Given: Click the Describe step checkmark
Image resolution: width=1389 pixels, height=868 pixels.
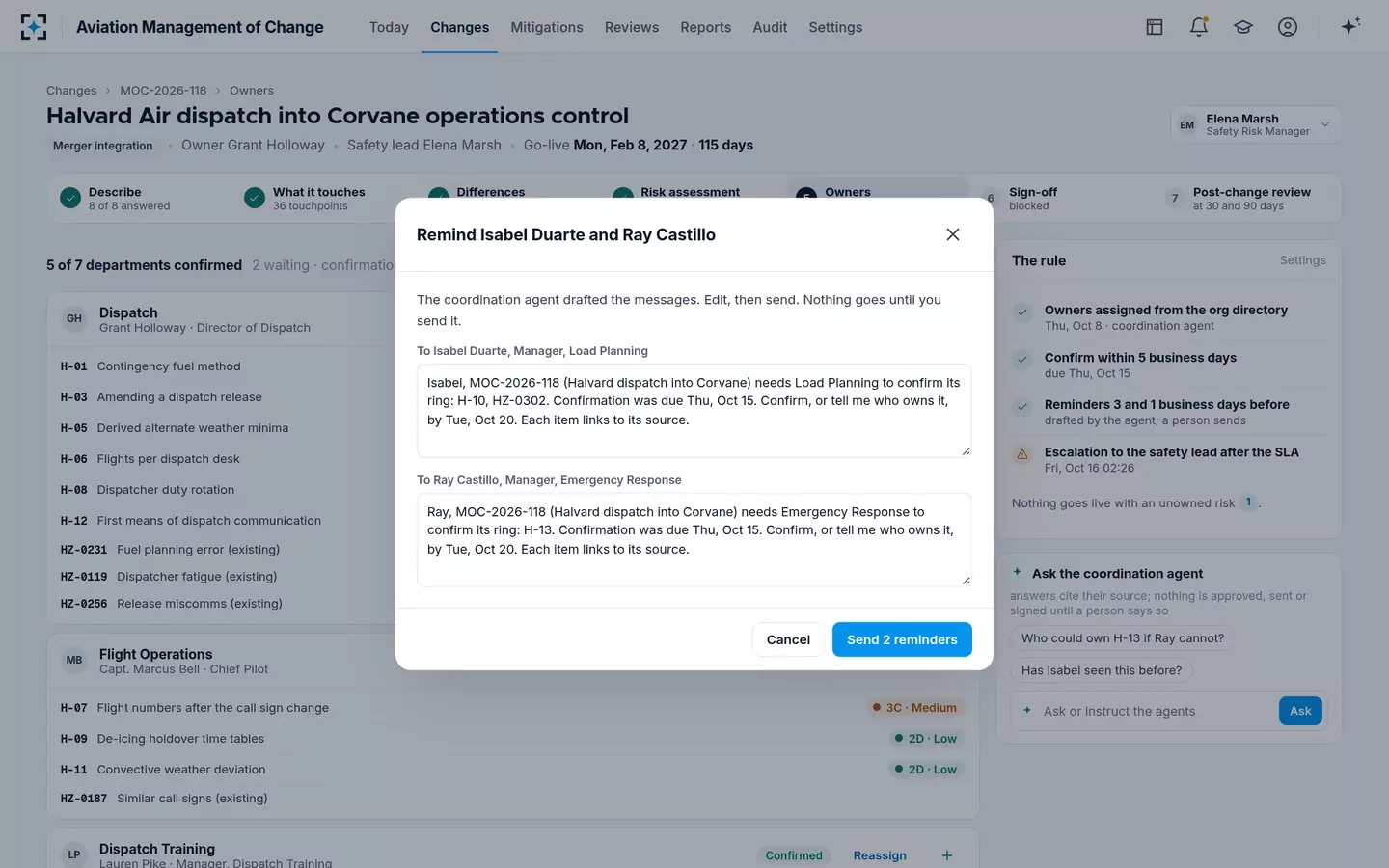Looking at the screenshot, I should point(70,198).
